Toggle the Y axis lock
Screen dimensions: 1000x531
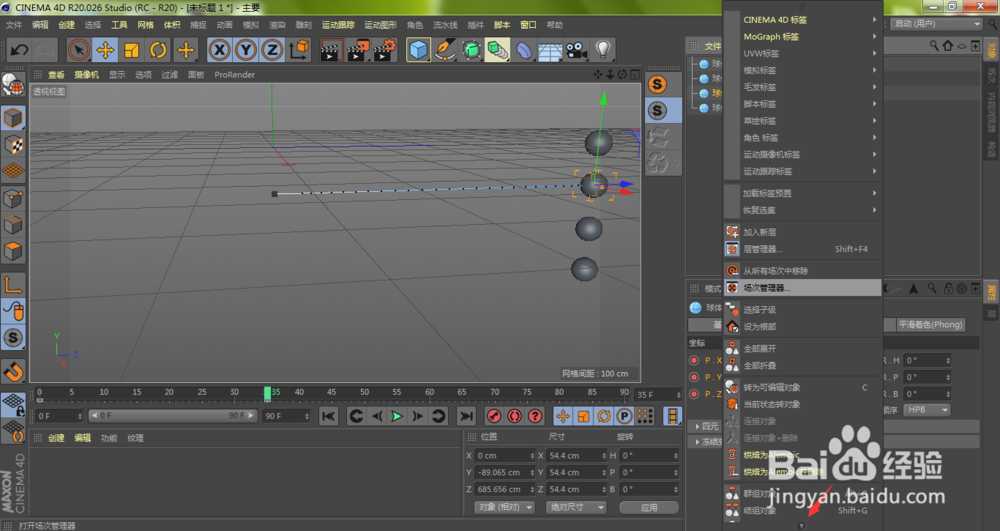pyautogui.click(x=246, y=50)
